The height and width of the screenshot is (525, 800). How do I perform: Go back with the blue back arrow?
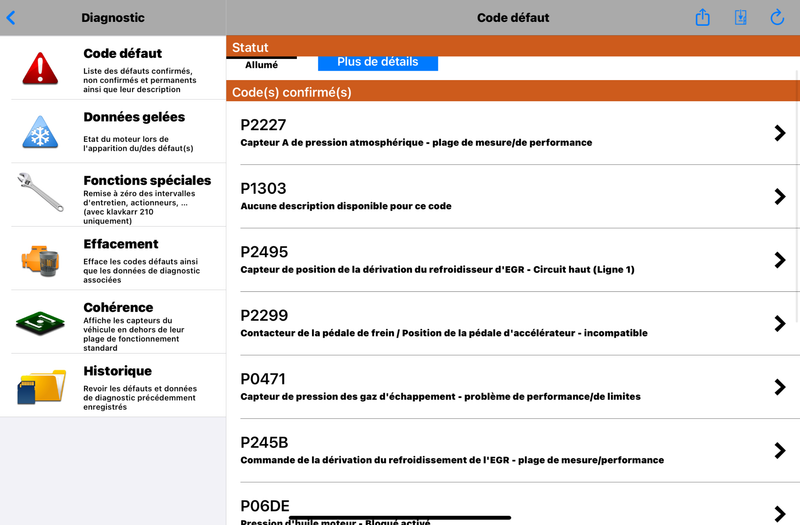coord(11,18)
